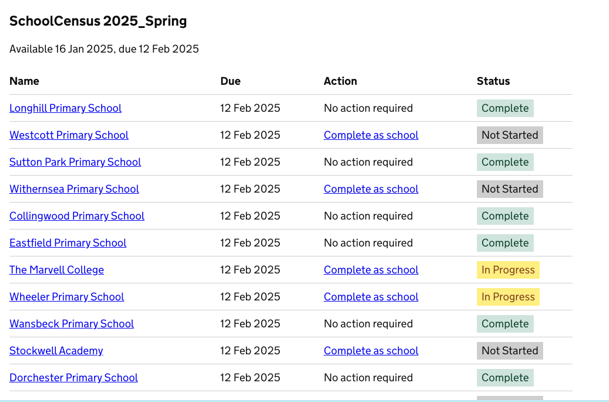Click 'No action required' in Longhill row
The height and width of the screenshot is (402, 609).
pos(368,108)
